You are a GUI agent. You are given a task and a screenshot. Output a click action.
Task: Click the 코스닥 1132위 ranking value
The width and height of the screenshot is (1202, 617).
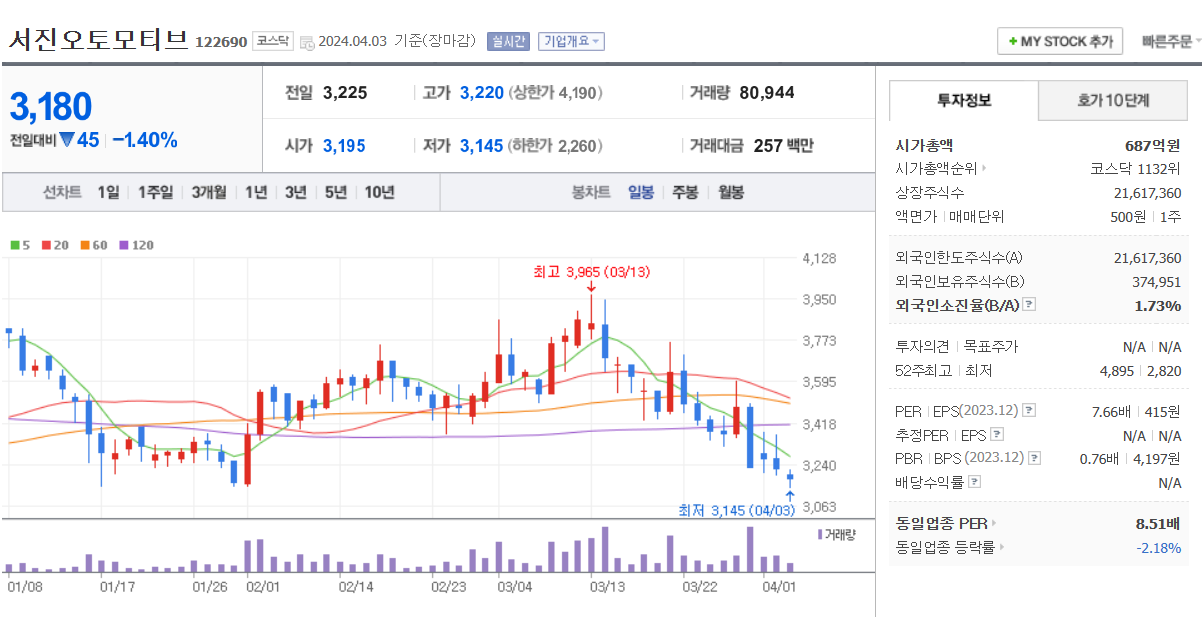point(1135,169)
